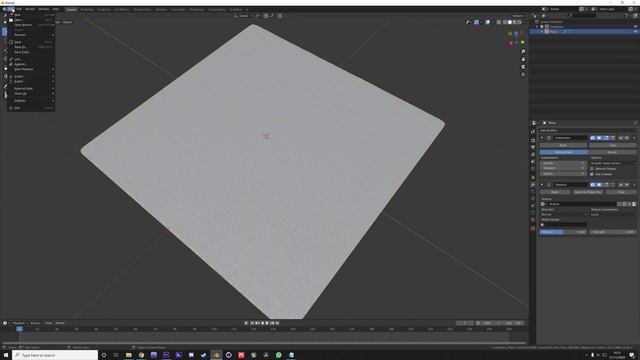The width and height of the screenshot is (640, 360).
Task: Click the pan view hand icon
Action: [523, 60]
